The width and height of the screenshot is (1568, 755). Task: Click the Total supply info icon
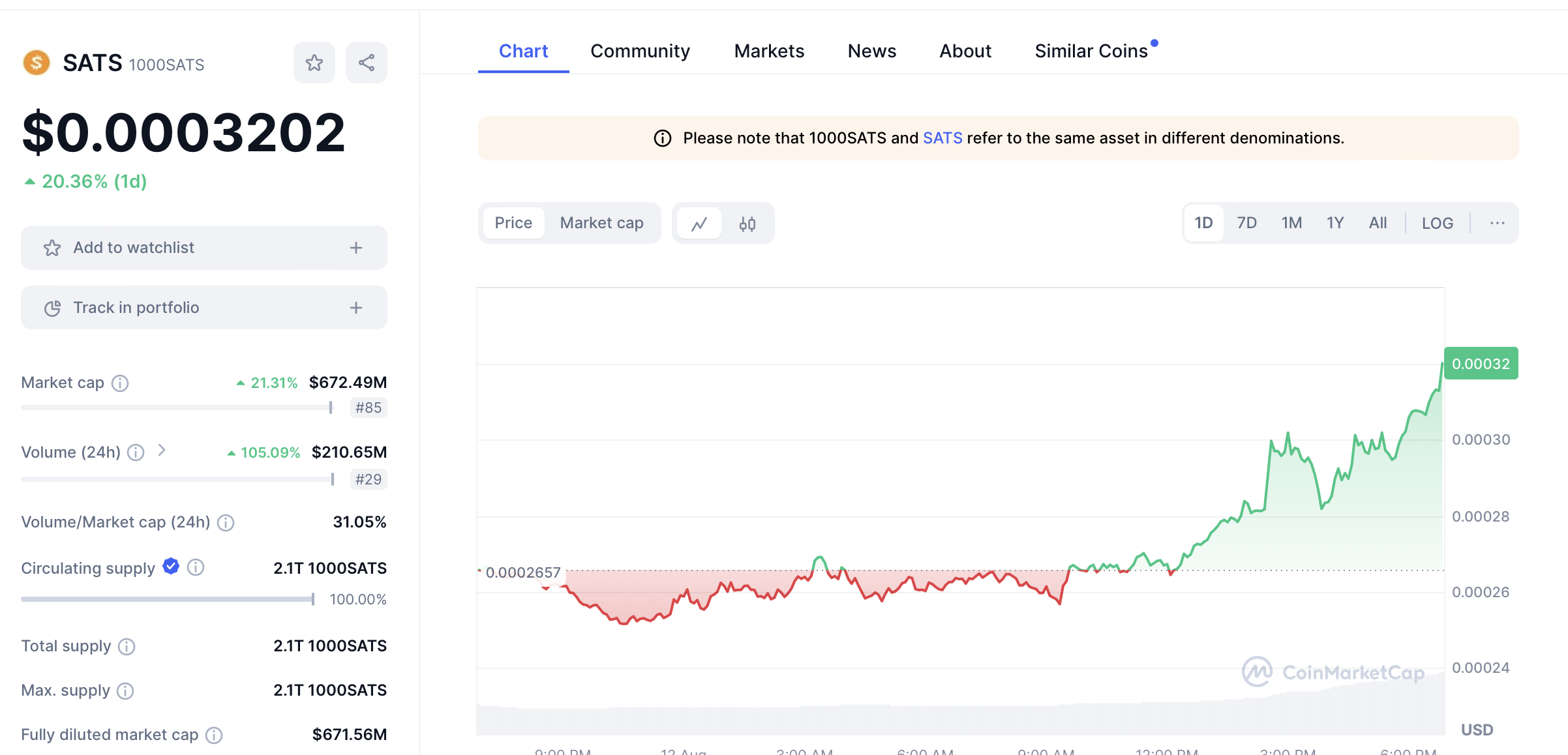(127, 646)
